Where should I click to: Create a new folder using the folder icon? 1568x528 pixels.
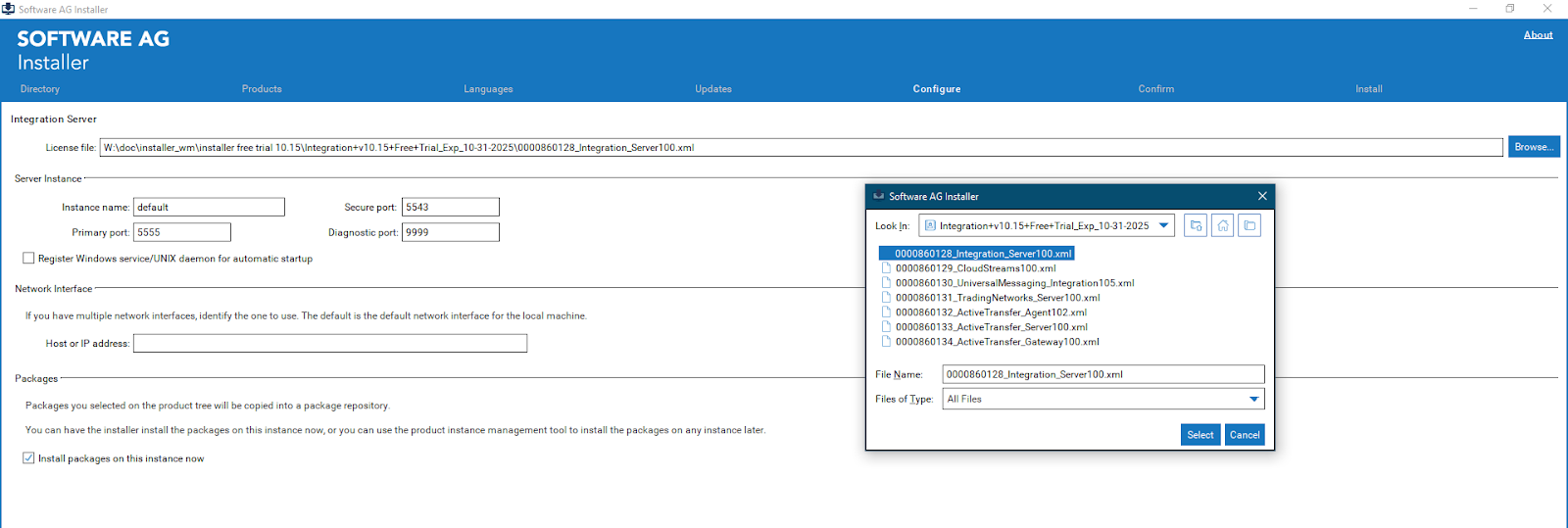coord(1249,225)
